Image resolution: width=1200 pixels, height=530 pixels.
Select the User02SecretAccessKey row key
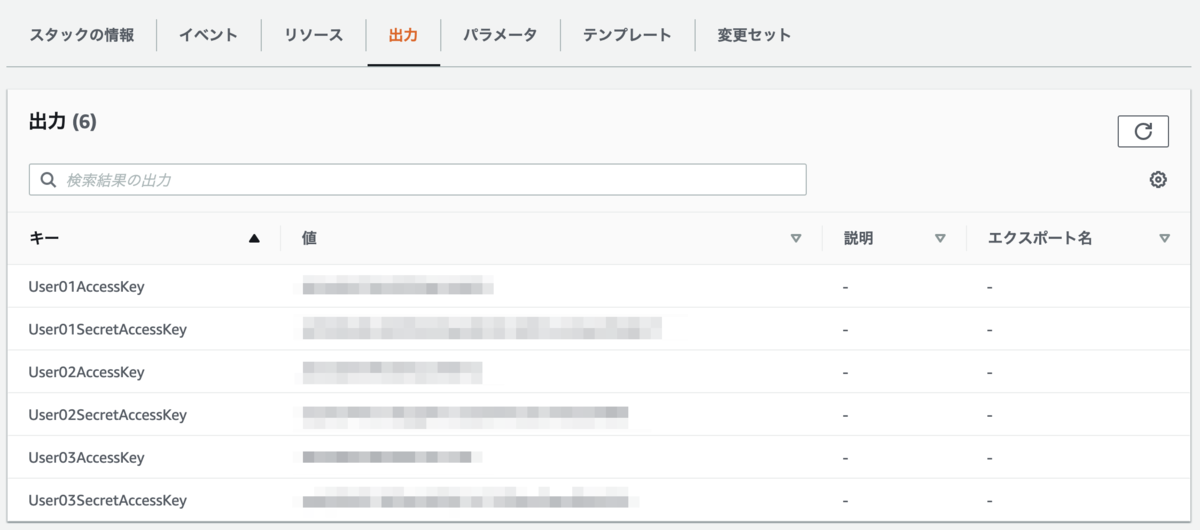[x=108, y=415]
